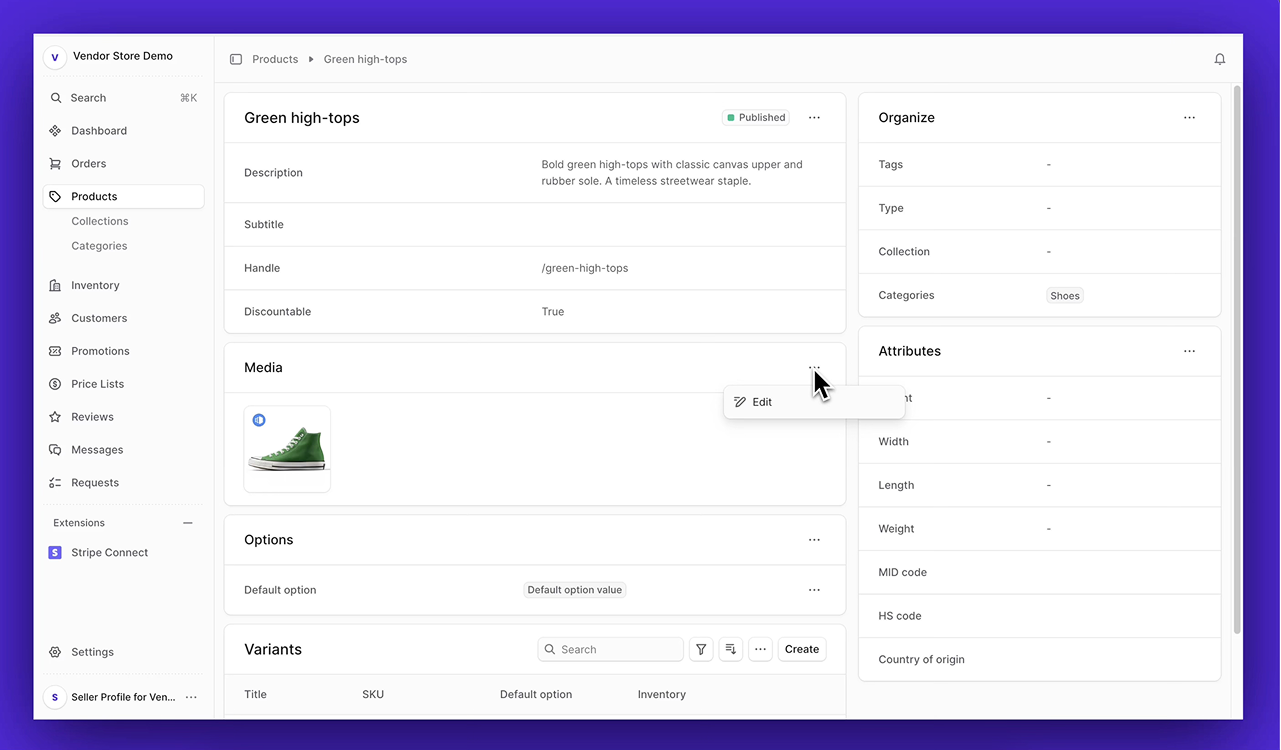
Task: Open the Categories page from sidebar
Action: pos(99,245)
